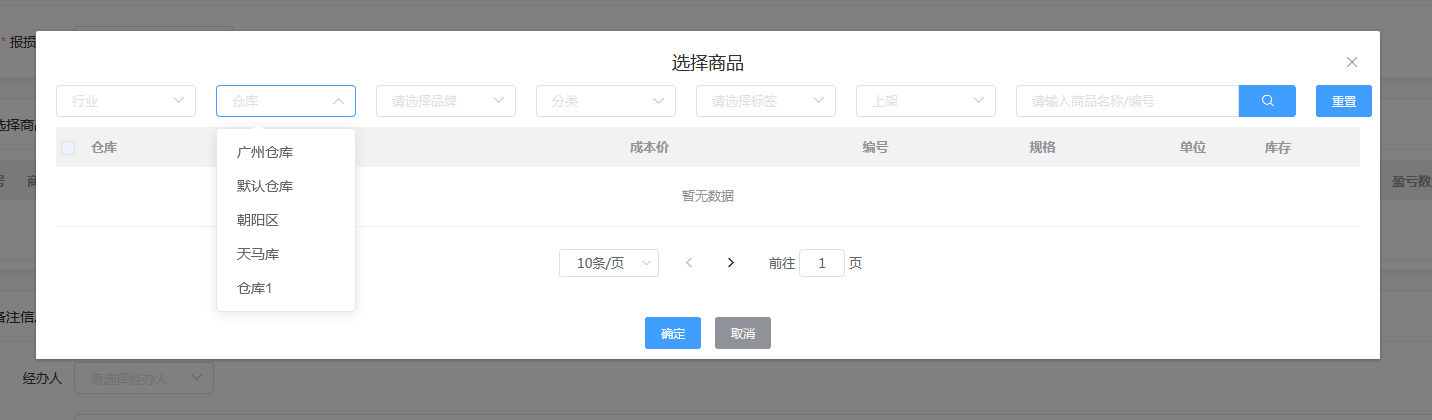Click the 取消 cancel button

tap(743, 333)
